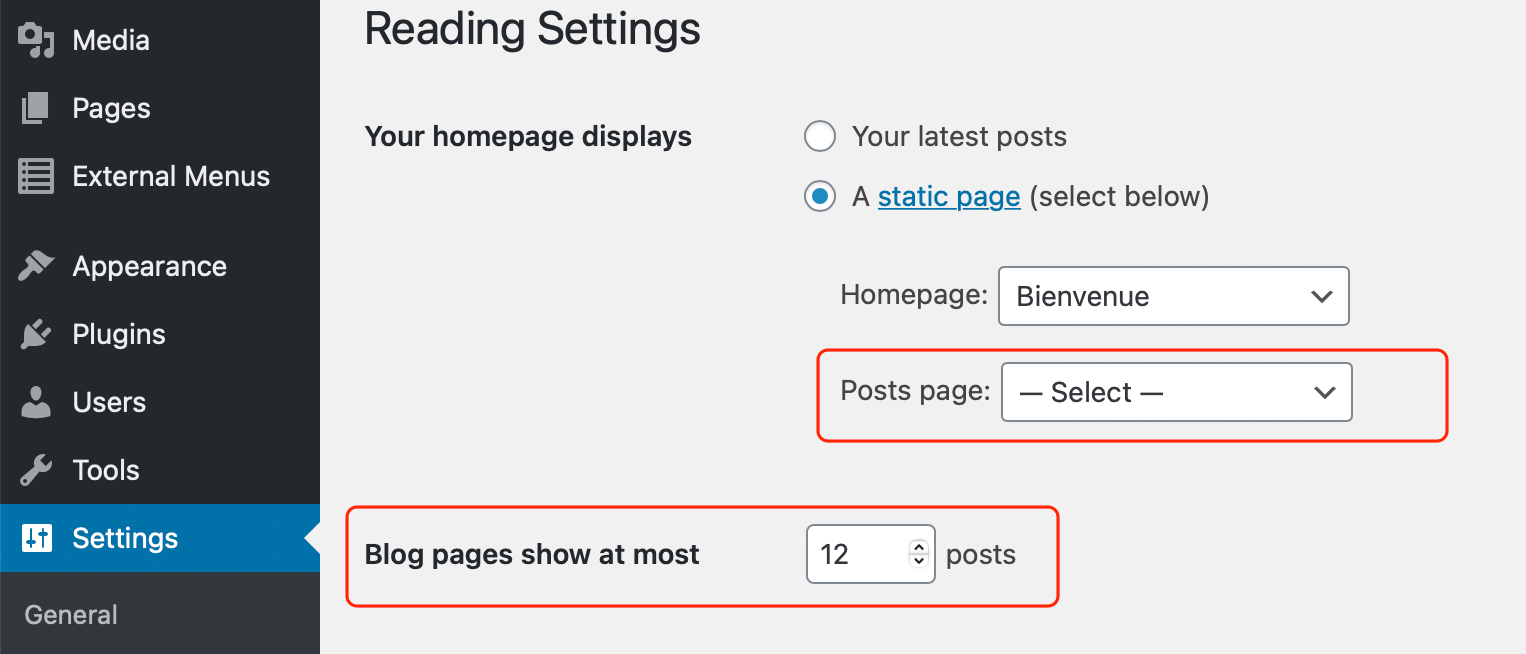Open the Homepage dropdown showing Bienvenue
The image size is (1526, 654).
tap(1173, 296)
